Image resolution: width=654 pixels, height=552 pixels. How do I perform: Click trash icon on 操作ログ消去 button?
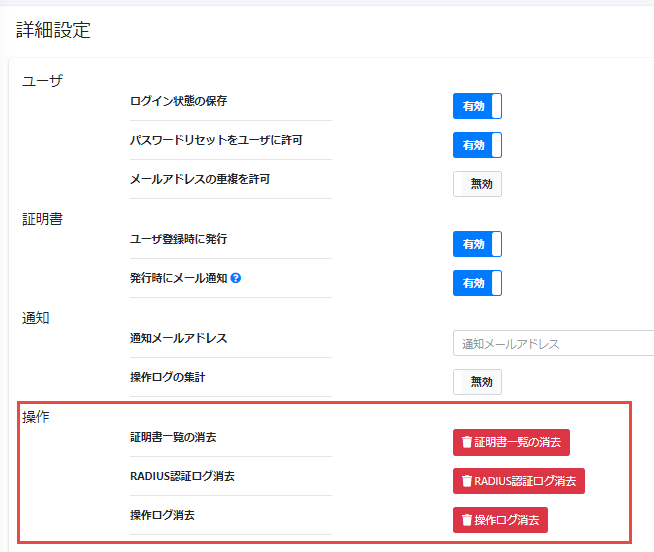(466, 520)
